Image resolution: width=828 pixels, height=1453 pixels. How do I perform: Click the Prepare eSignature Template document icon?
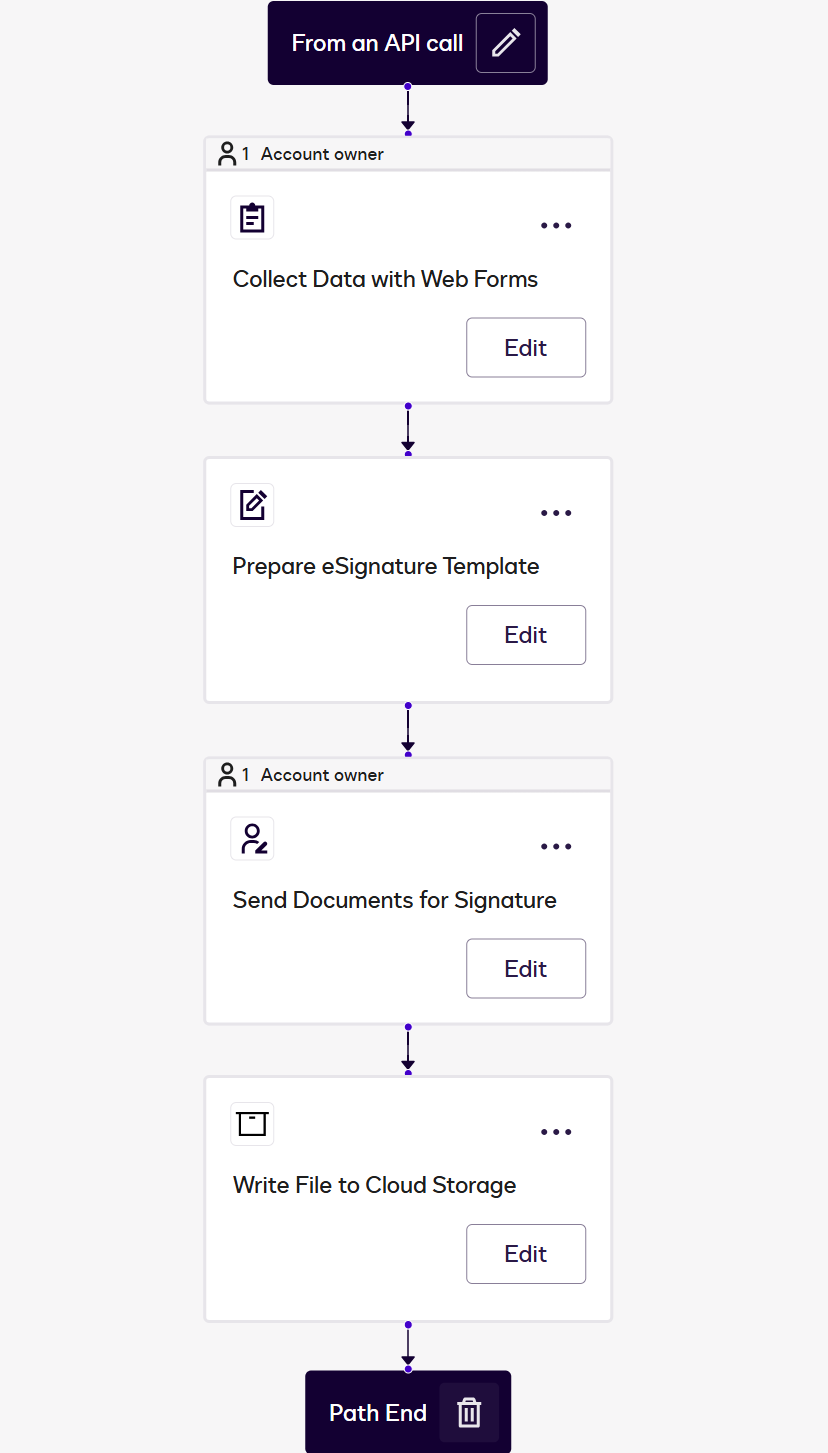[x=252, y=505]
